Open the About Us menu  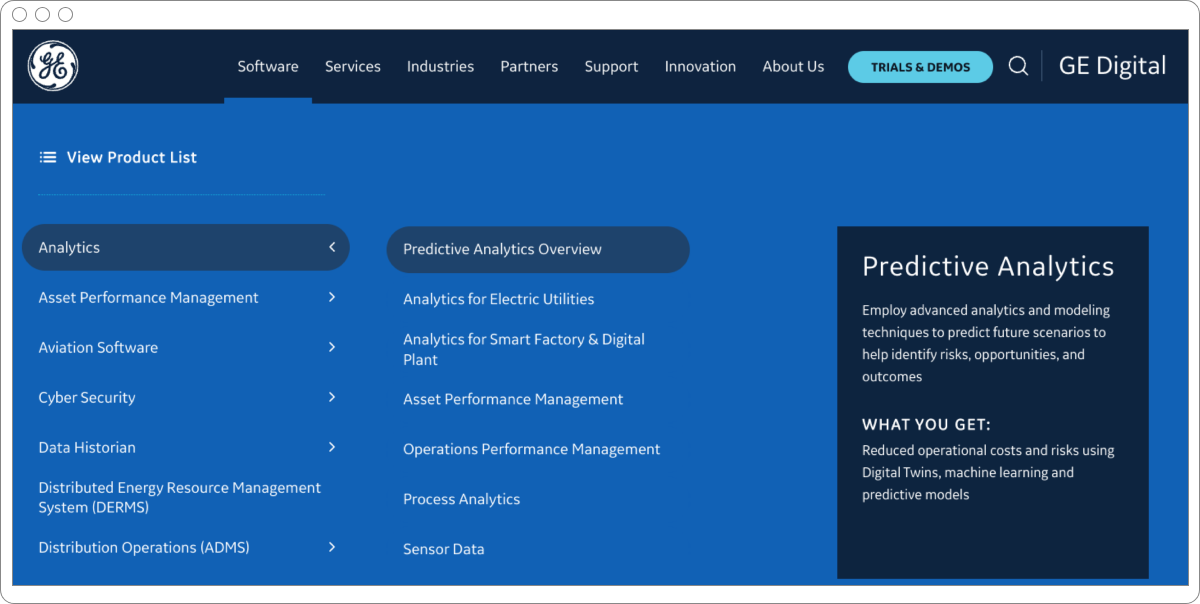[x=793, y=66]
